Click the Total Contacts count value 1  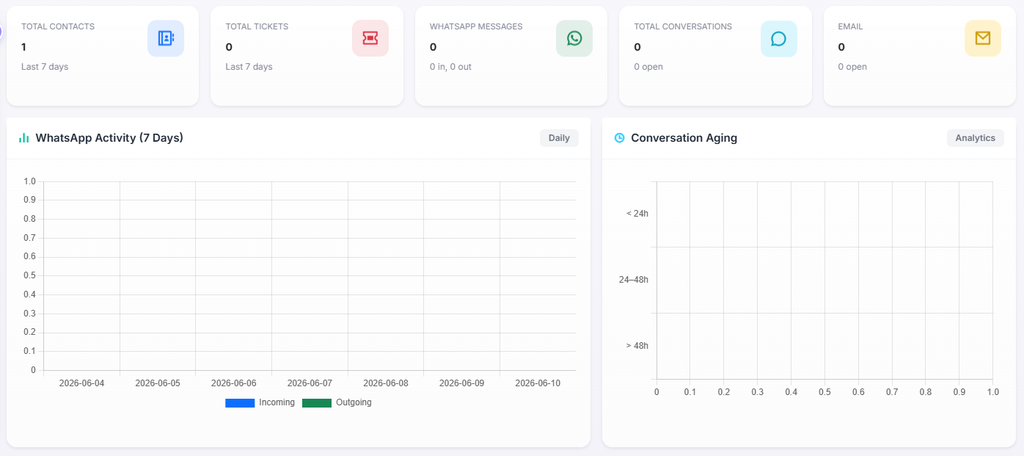click(x=24, y=47)
